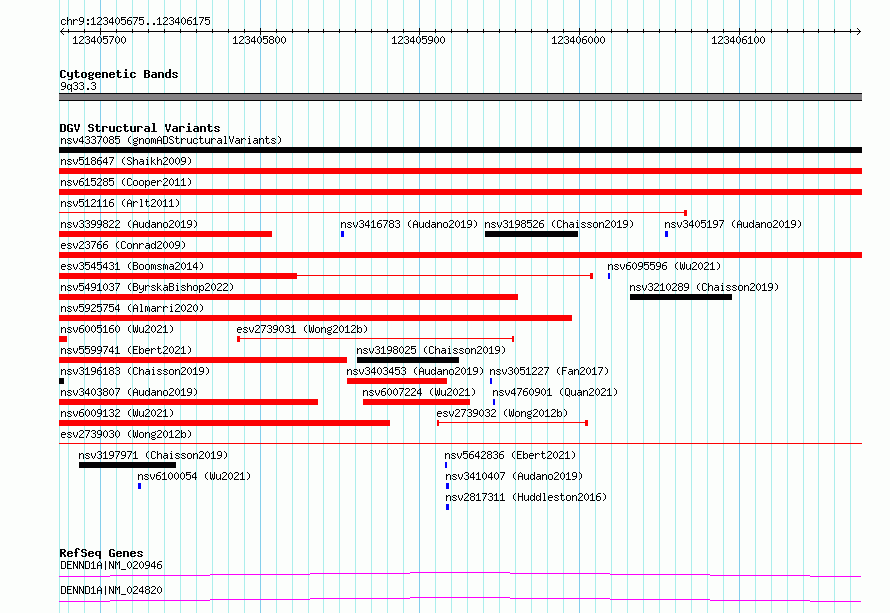Click the nsv4337085 gnomADStructuralVariants label
This screenshot has width=890, height=613.
(x=171, y=140)
